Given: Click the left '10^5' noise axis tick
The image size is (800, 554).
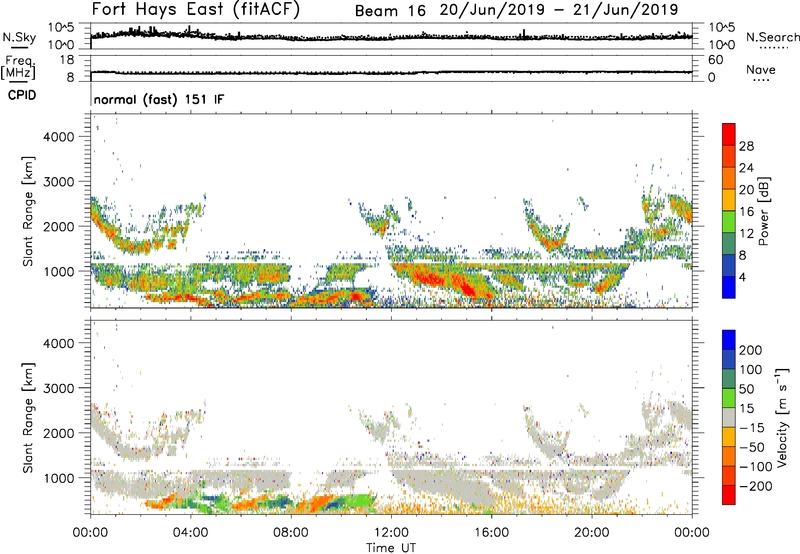Looking at the screenshot, I should click(61, 28).
